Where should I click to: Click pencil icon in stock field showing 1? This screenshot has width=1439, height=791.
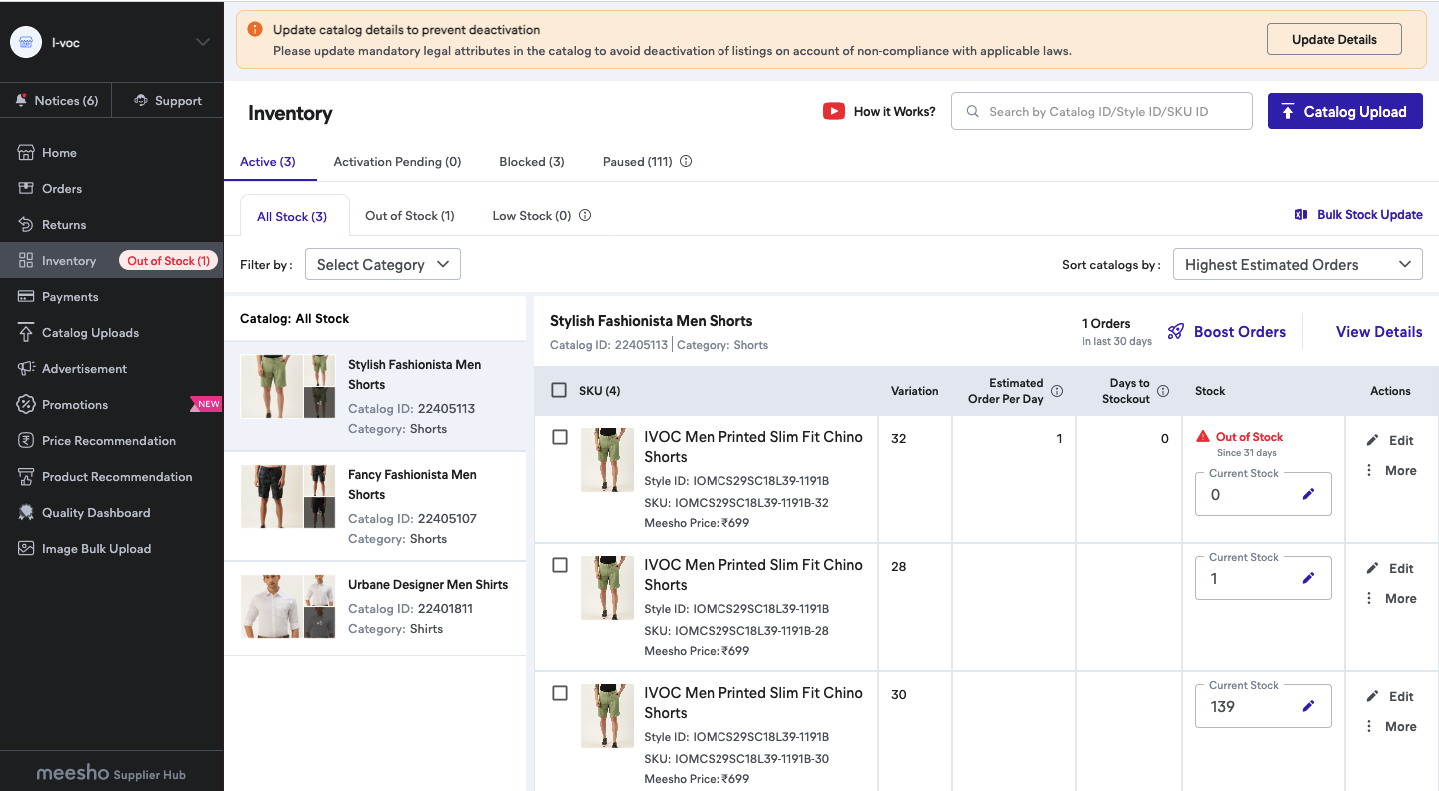pos(1308,578)
